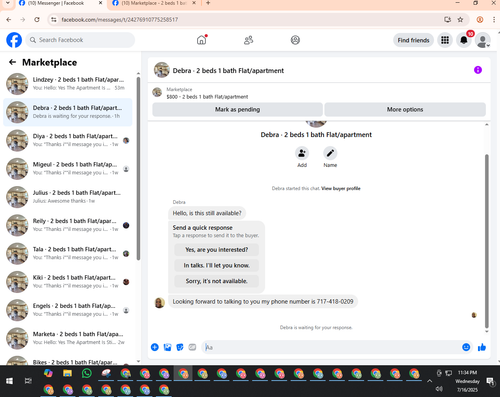
Task: Open Chrome three-dot menu
Action: point(494,20)
